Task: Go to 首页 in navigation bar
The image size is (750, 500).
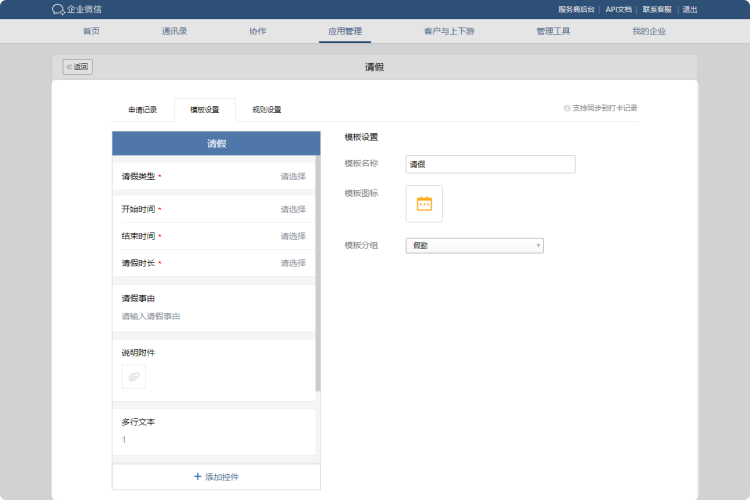Action: coord(91,31)
